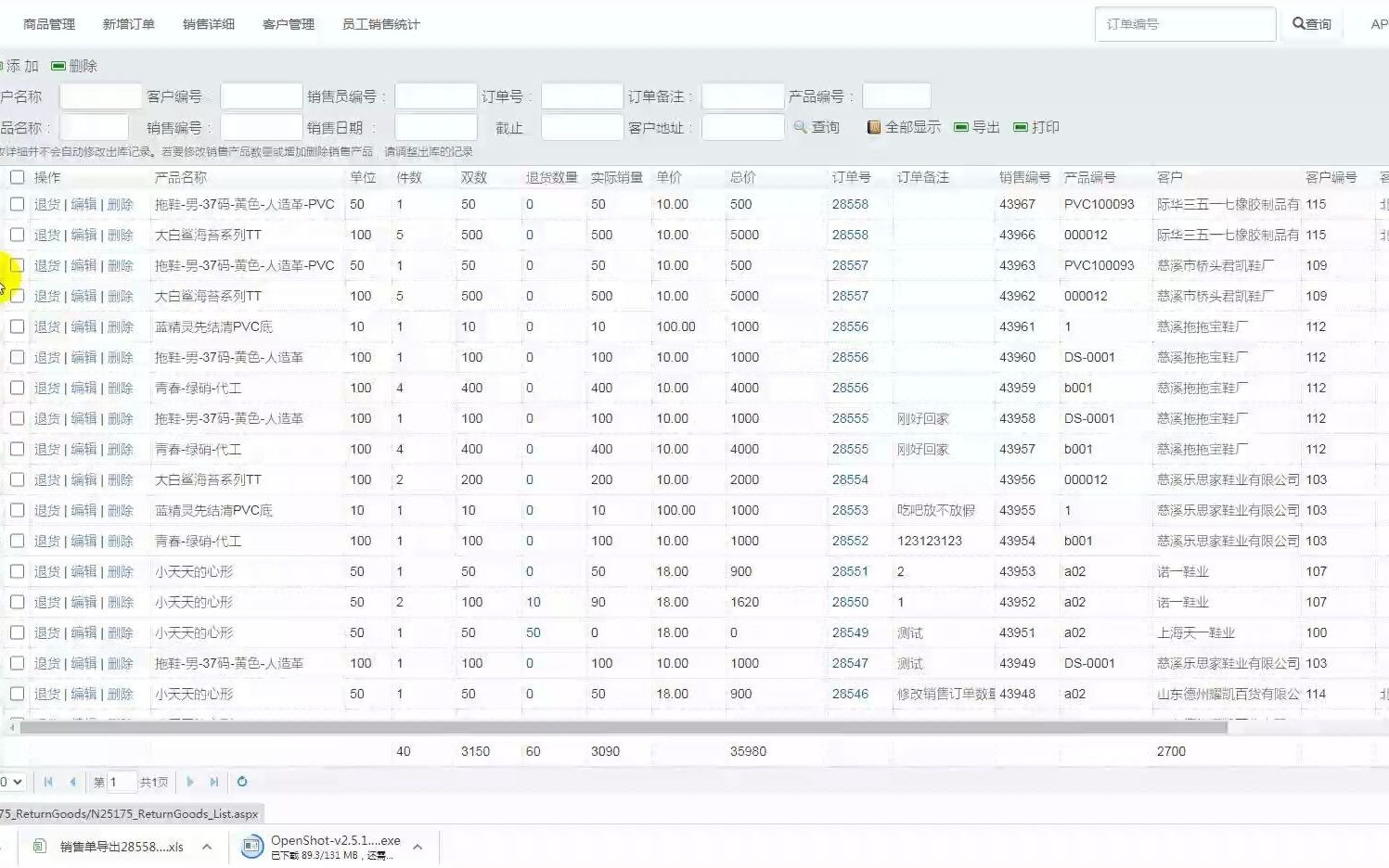
Task: Open the page size dropdown
Action: (12, 782)
